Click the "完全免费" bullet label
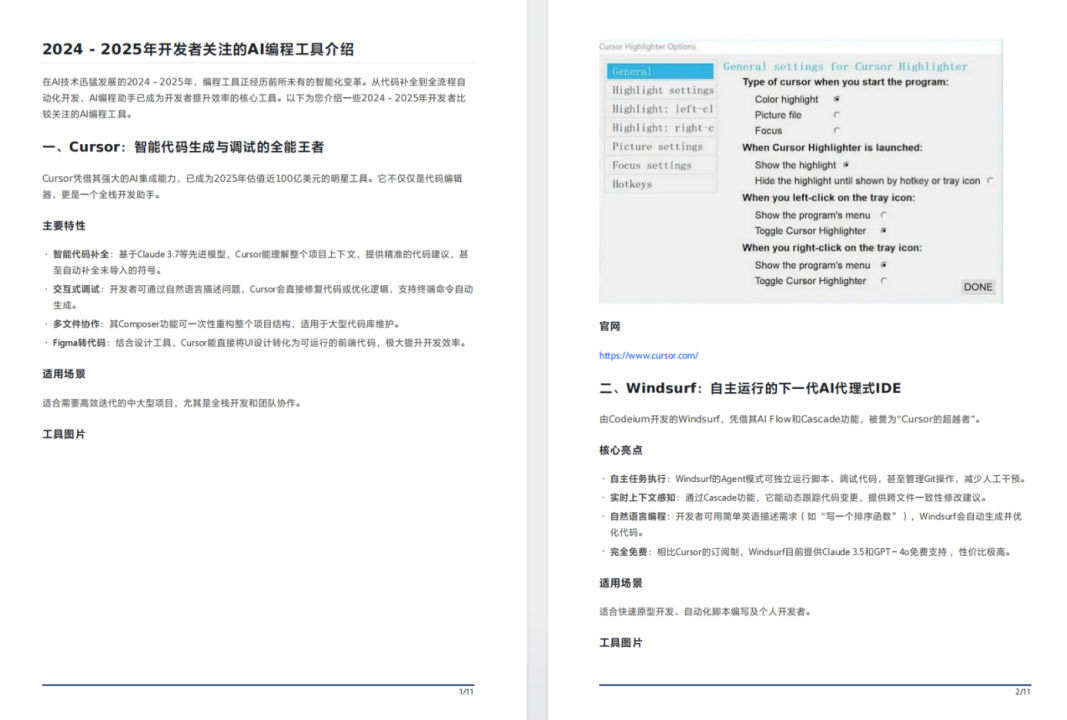 point(628,552)
